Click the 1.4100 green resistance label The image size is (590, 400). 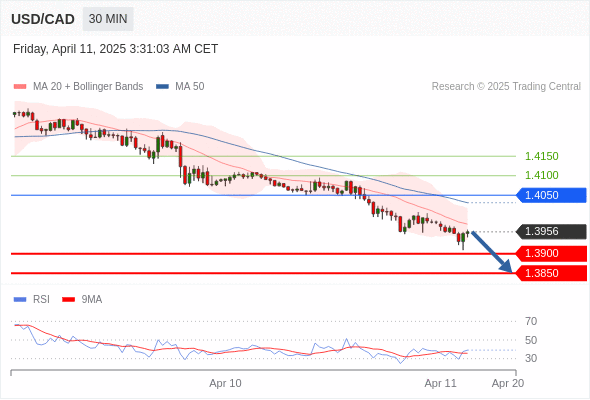pyautogui.click(x=541, y=175)
